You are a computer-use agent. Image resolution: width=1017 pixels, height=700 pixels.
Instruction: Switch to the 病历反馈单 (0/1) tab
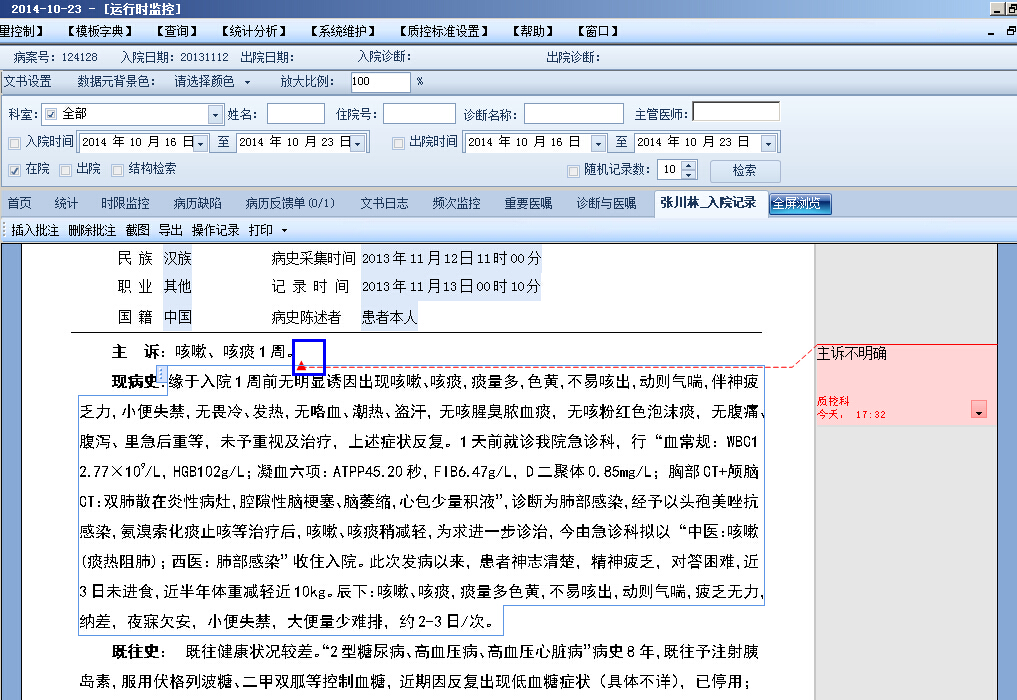tap(290, 203)
